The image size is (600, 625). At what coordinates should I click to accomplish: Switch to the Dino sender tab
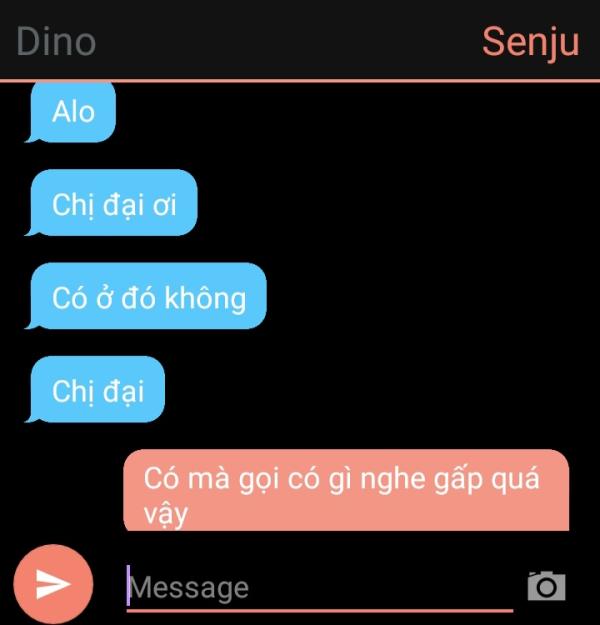click(56, 41)
